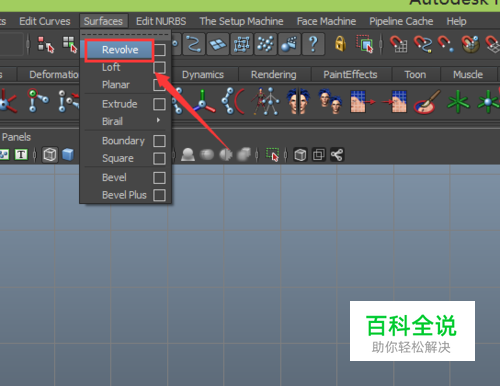Switch to the PaintEffects shelf tab
This screenshot has width=500, height=386.
pos(350,74)
